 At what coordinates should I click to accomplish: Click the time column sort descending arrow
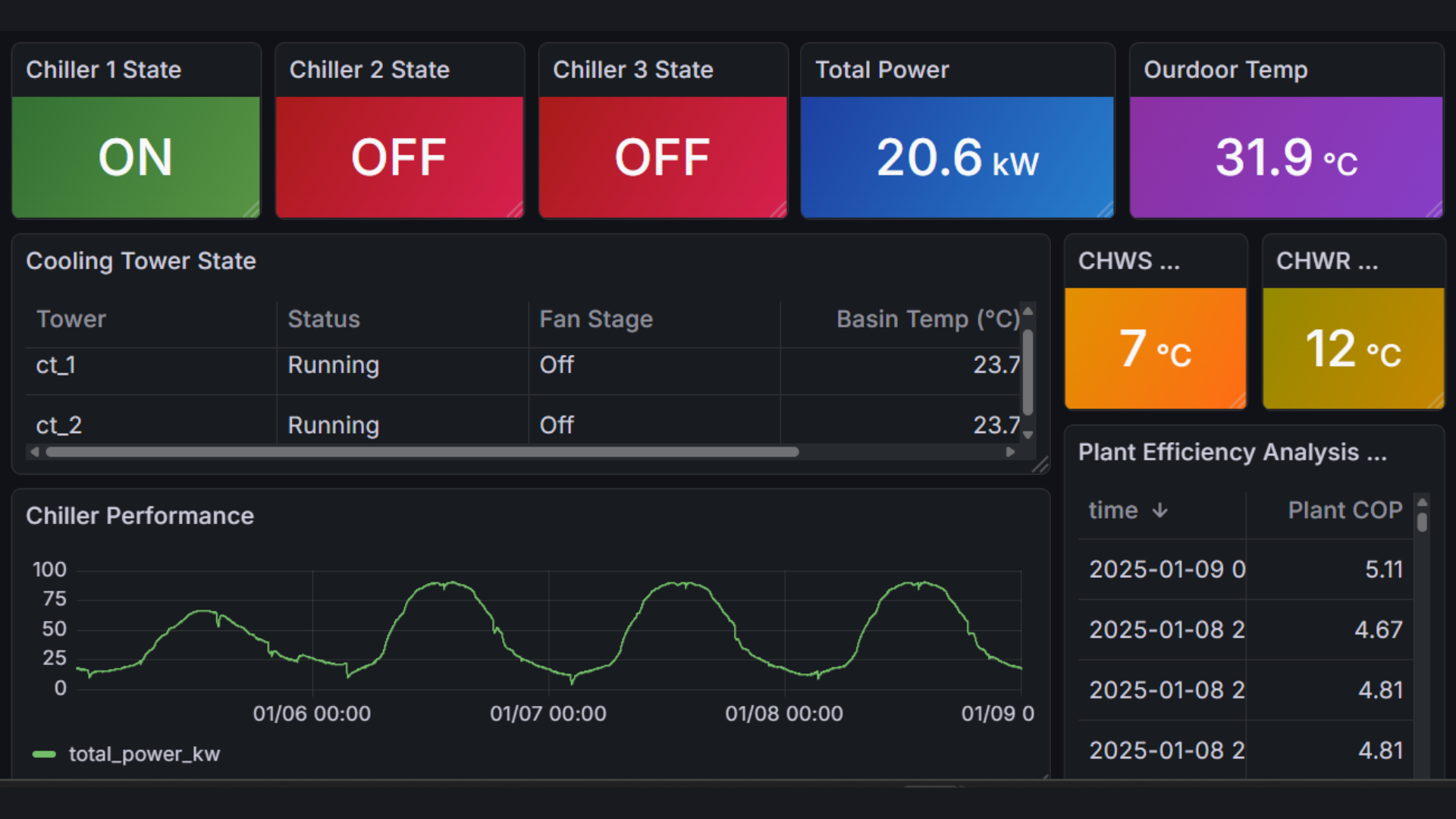[x=1159, y=510]
